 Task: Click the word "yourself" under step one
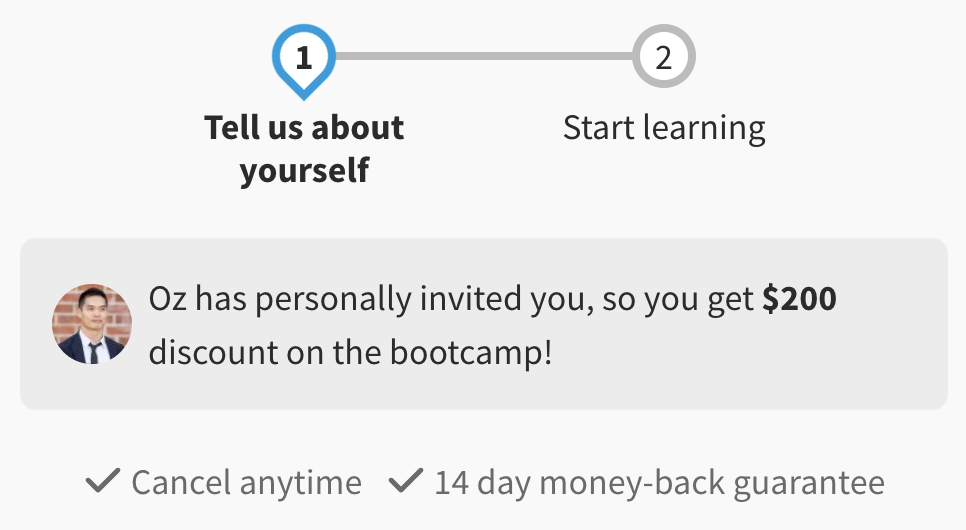coord(304,170)
